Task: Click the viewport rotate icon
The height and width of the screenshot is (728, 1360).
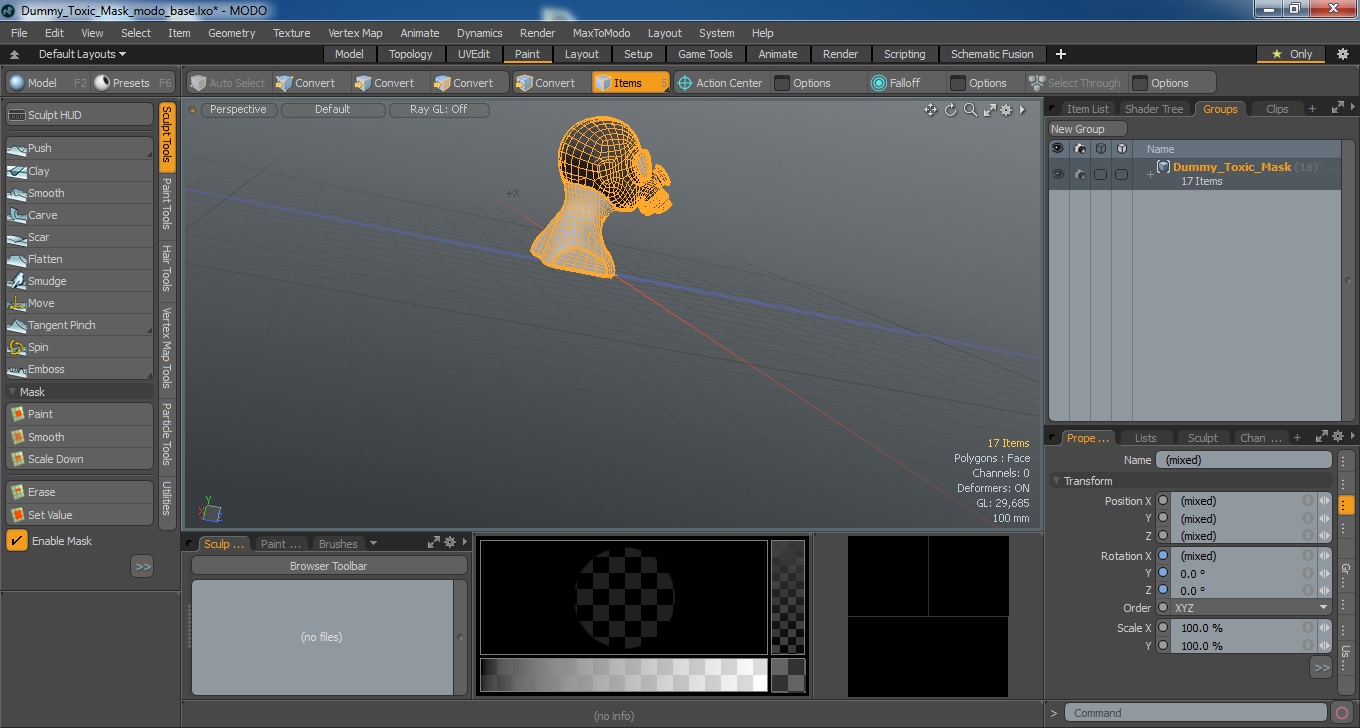Action: click(951, 110)
